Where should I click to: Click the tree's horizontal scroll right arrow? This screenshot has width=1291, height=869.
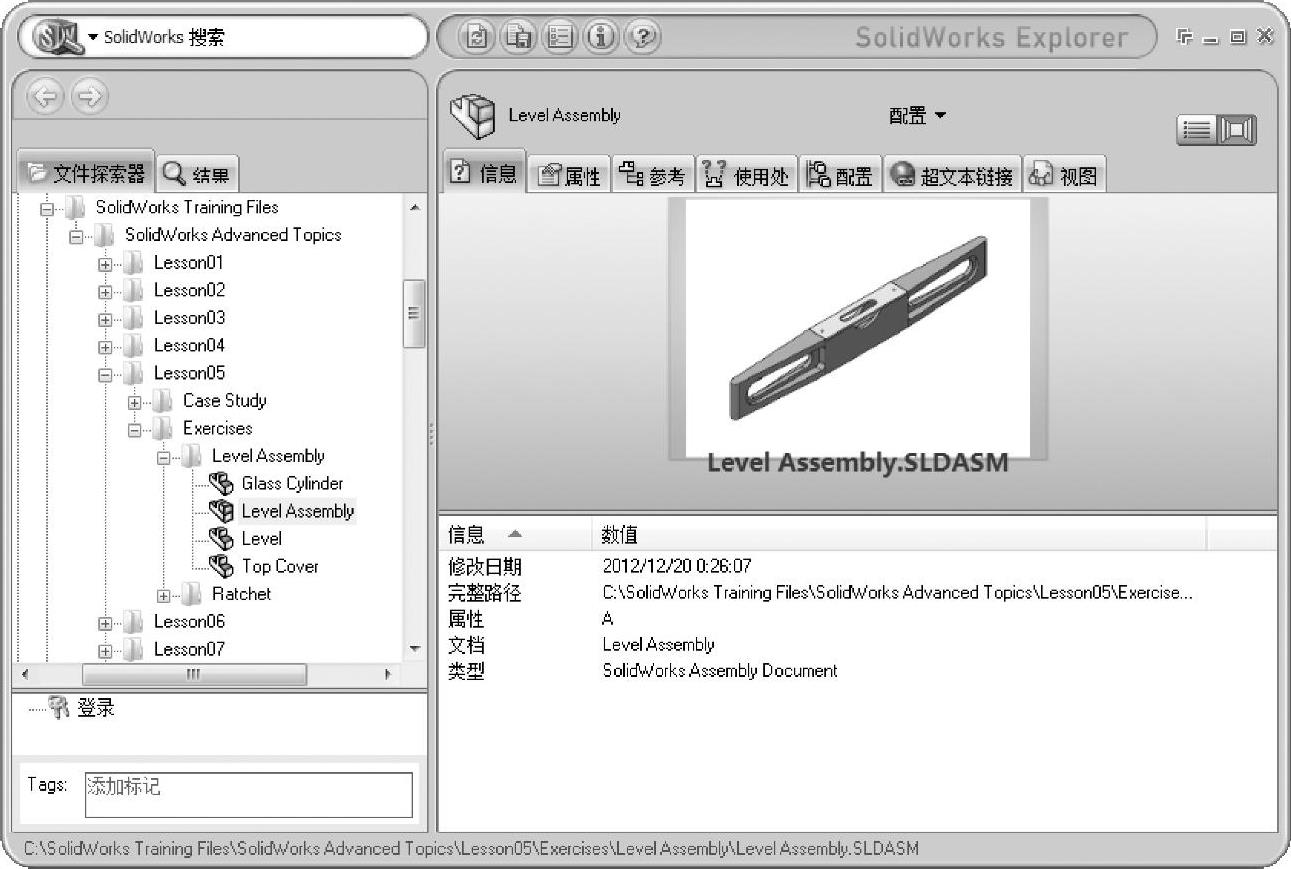pyautogui.click(x=388, y=675)
